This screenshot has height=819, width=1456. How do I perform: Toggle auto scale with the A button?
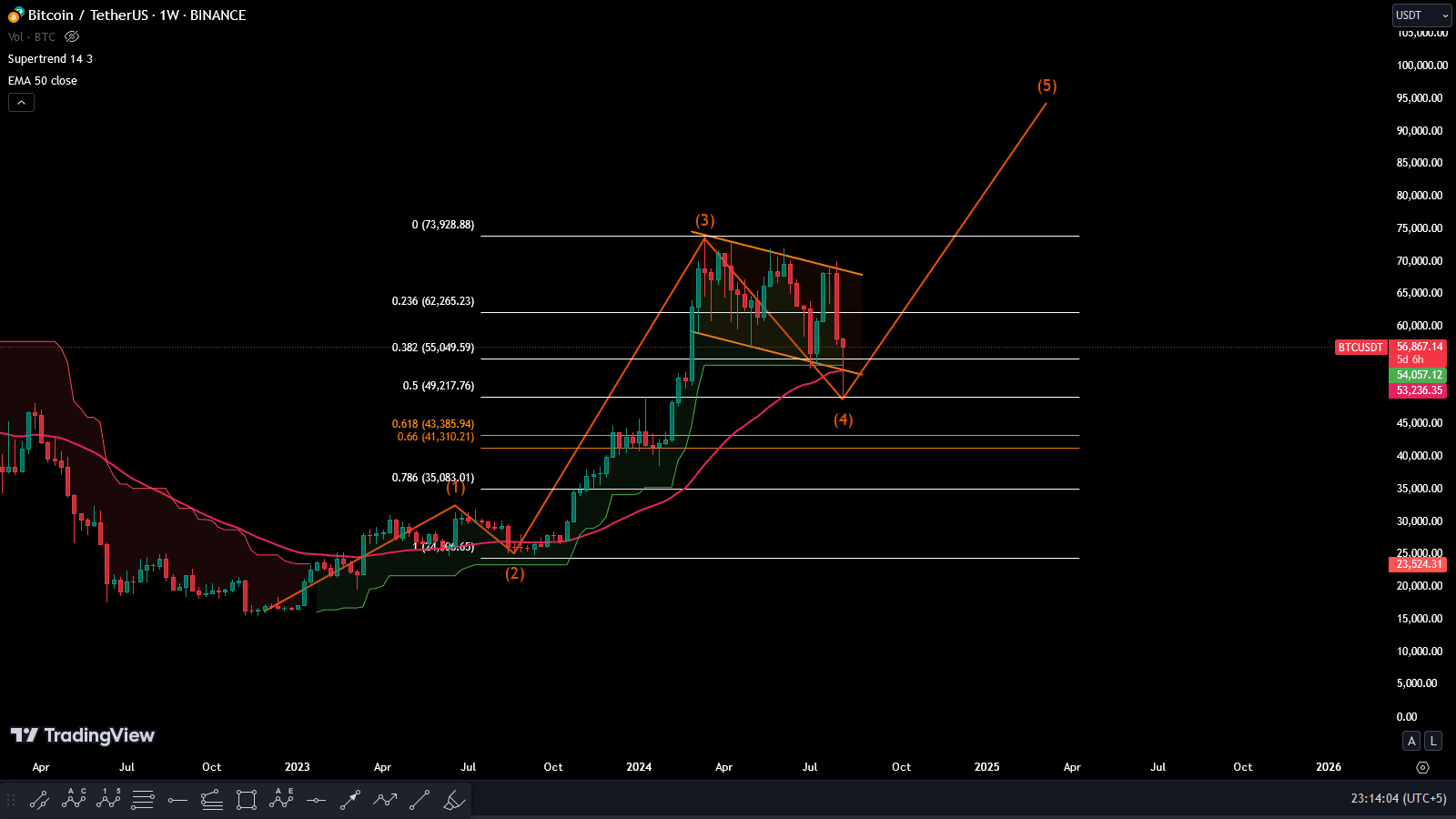click(x=1411, y=741)
